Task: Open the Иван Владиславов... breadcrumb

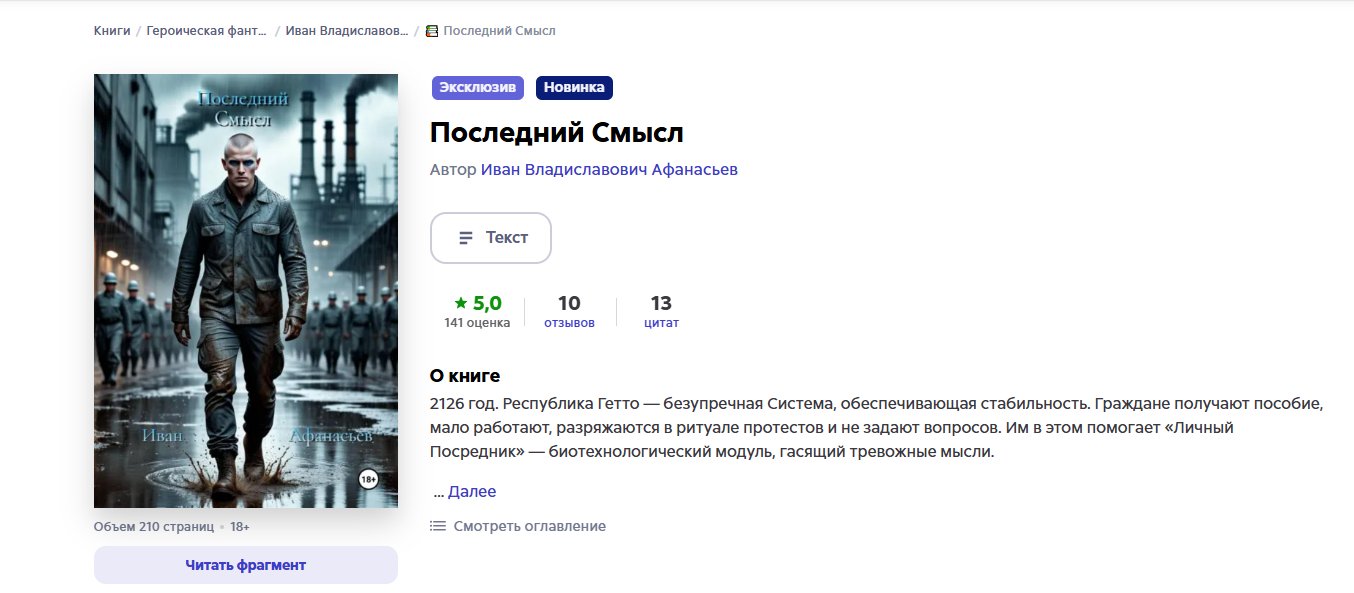Action: [346, 31]
